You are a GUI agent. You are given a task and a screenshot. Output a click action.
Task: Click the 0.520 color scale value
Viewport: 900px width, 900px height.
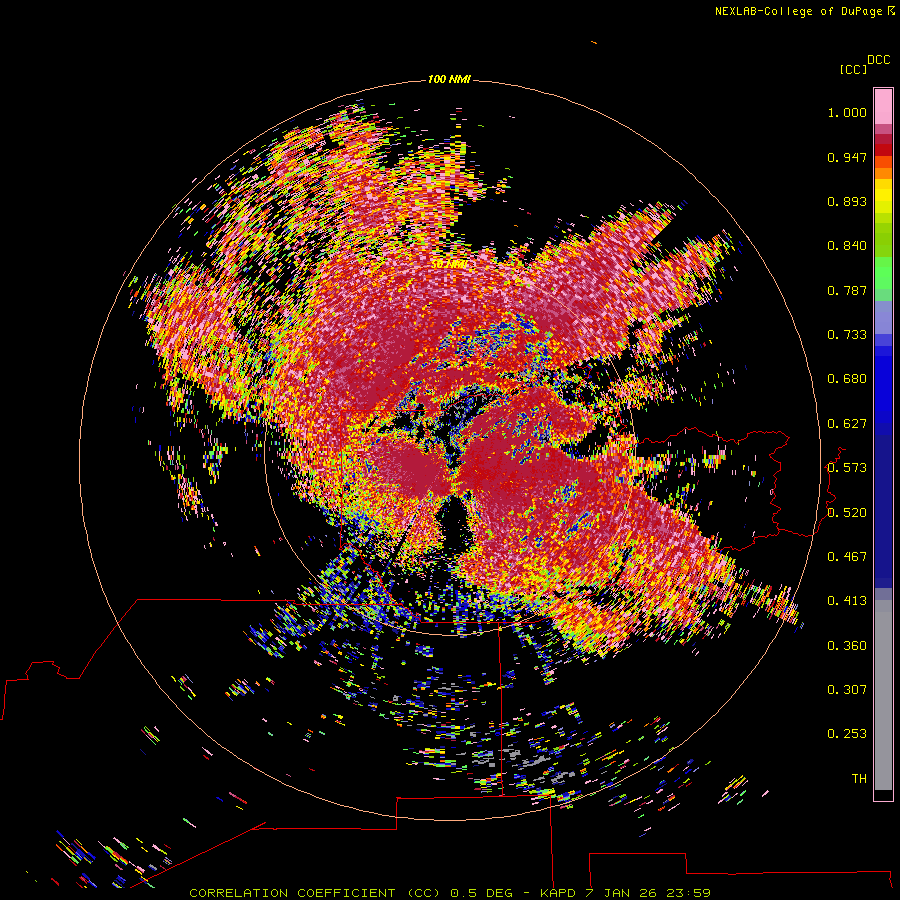click(x=847, y=513)
